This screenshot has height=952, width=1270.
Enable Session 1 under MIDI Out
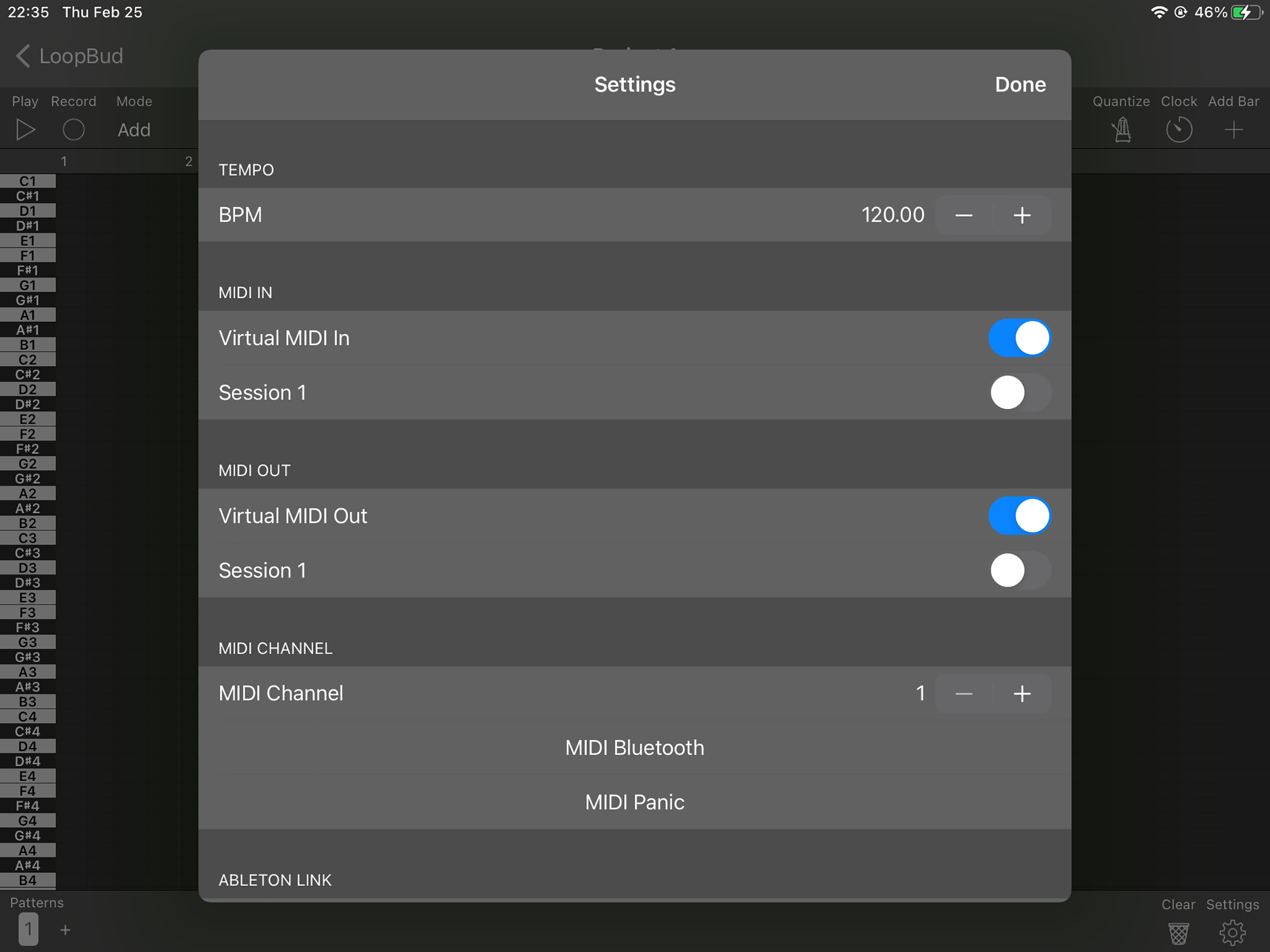[x=1019, y=570]
